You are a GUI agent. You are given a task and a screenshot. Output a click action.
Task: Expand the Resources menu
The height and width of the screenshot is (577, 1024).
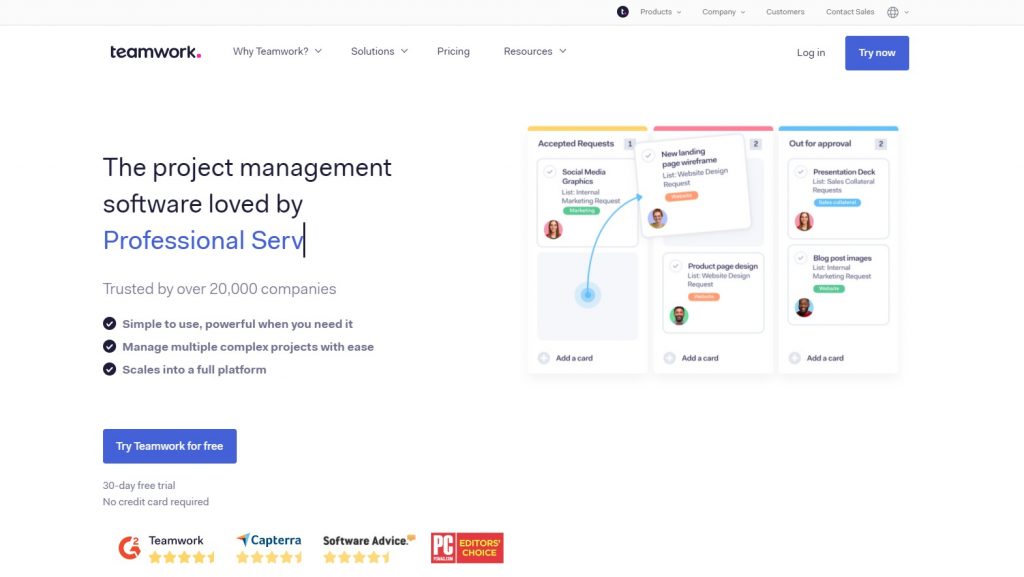point(535,51)
